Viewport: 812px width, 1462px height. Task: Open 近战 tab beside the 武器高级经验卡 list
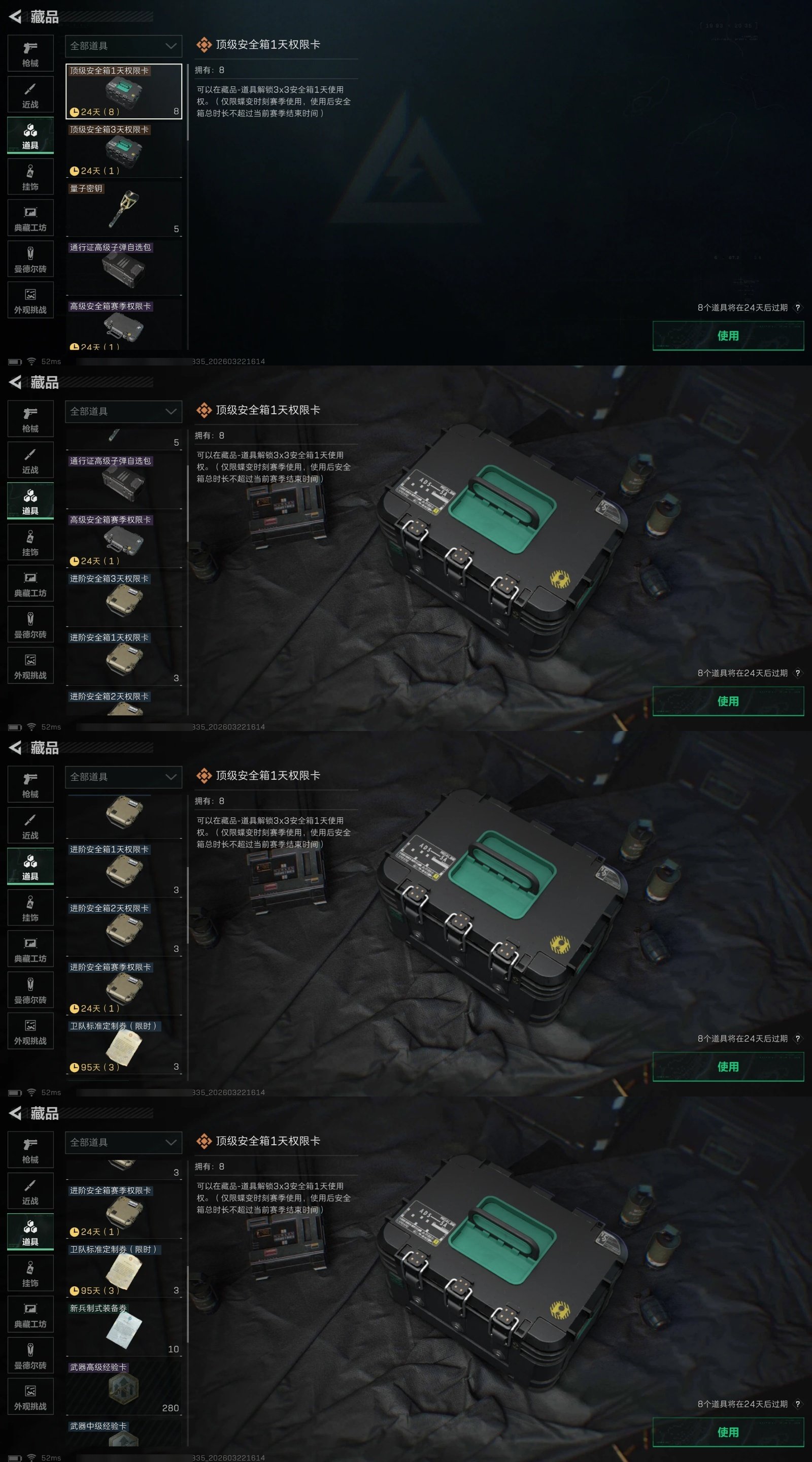pyautogui.click(x=30, y=1191)
